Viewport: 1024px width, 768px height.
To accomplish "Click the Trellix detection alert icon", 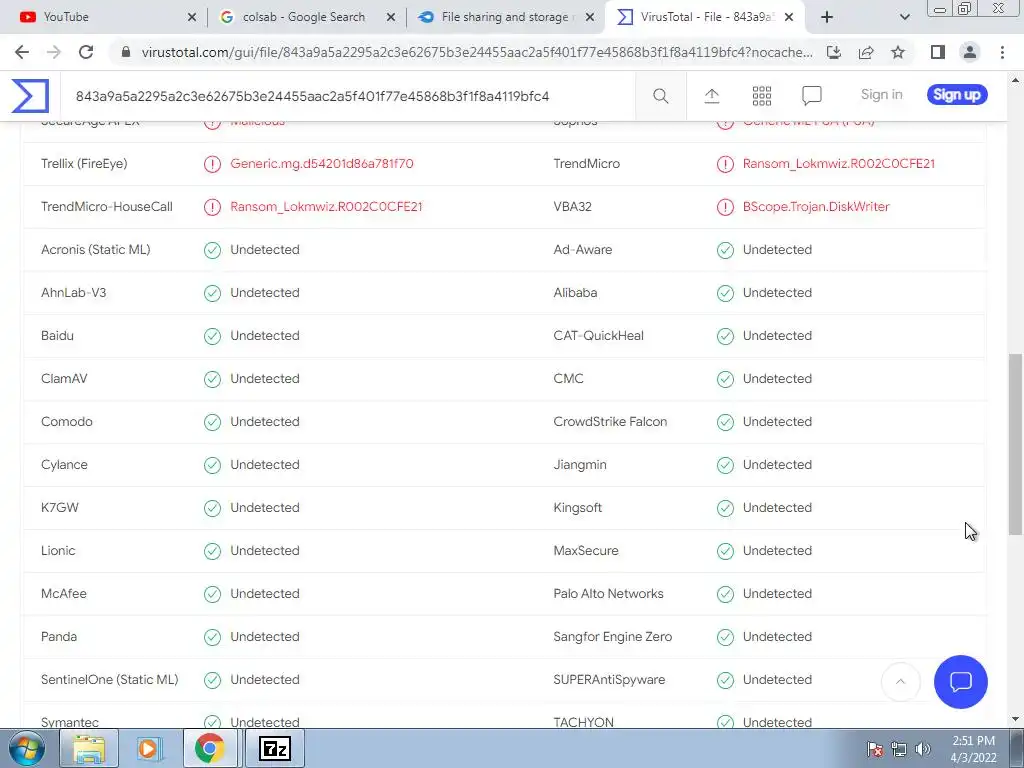I will tap(212, 164).
